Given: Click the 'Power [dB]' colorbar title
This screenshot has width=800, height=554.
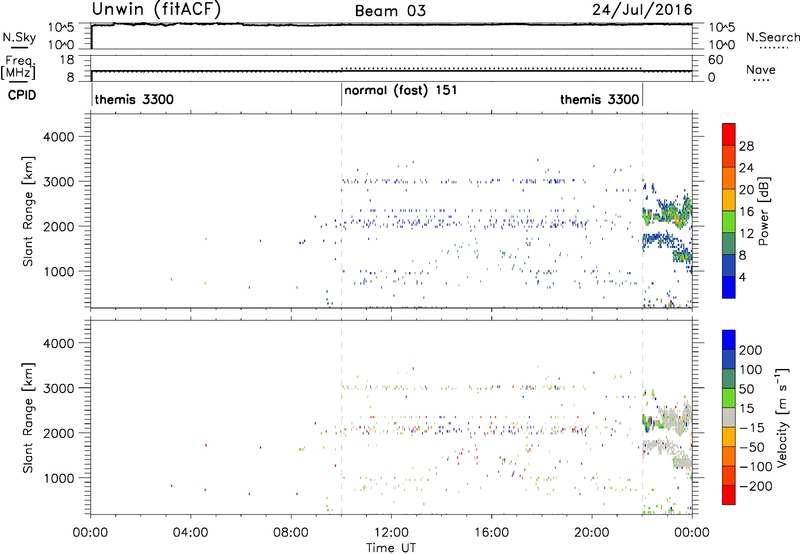Looking at the screenshot, I should (x=763, y=211).
